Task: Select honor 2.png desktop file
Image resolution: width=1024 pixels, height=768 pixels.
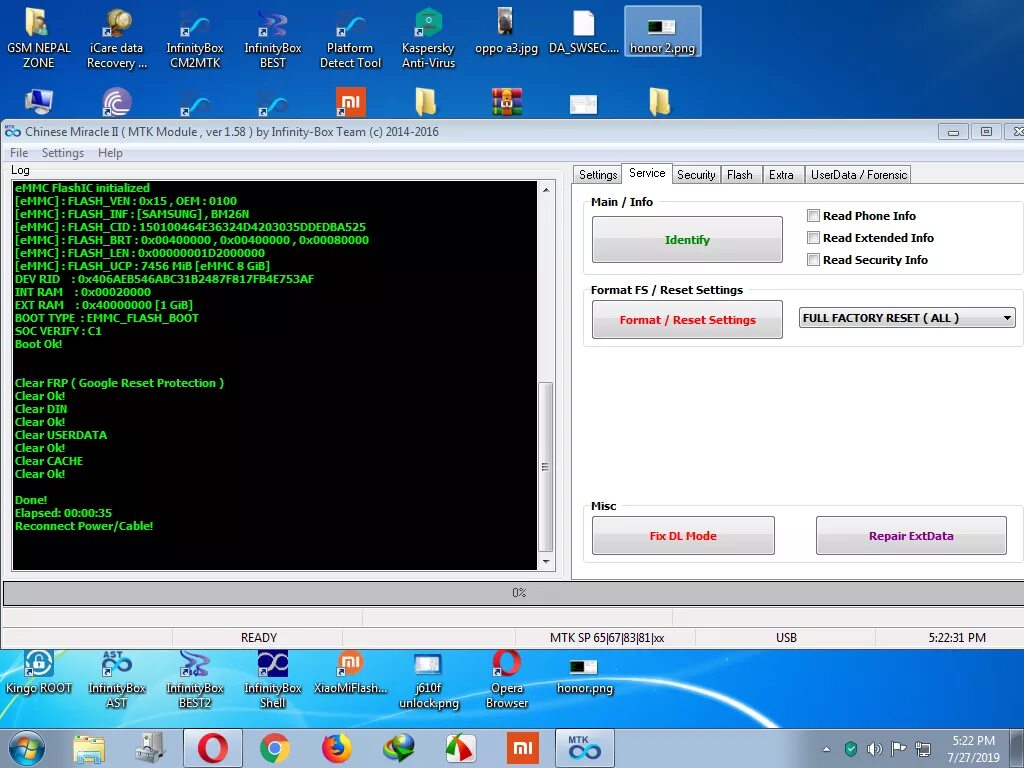Action: pyautogui.click(x=662, y=31)
